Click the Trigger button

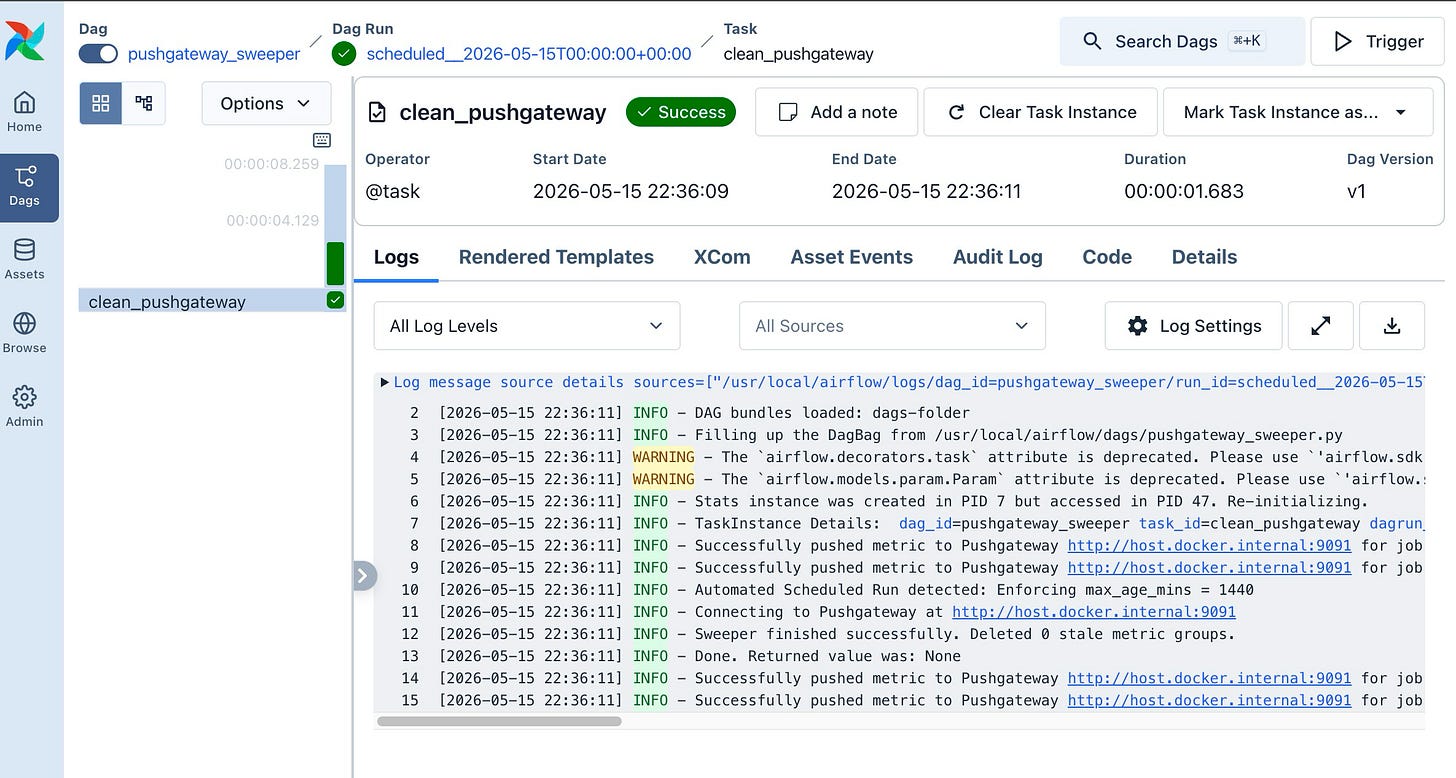1378,41
